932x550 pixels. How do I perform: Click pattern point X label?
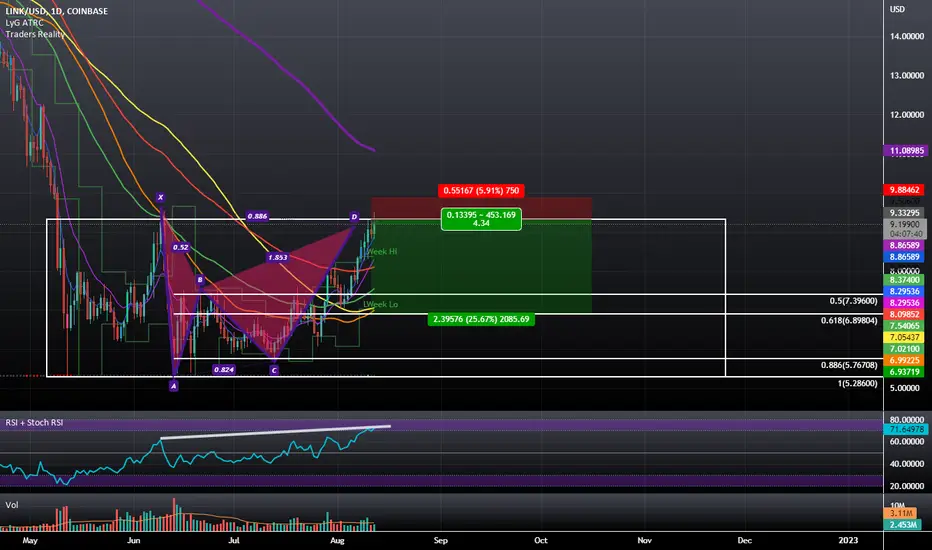160,197
